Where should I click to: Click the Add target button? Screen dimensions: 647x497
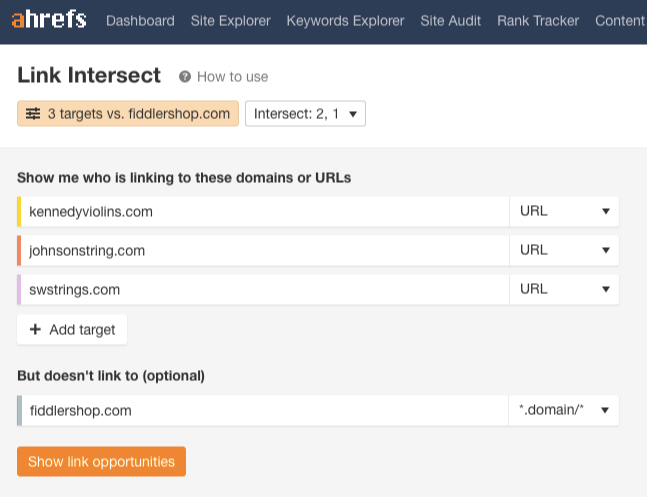tap(72, 329)
